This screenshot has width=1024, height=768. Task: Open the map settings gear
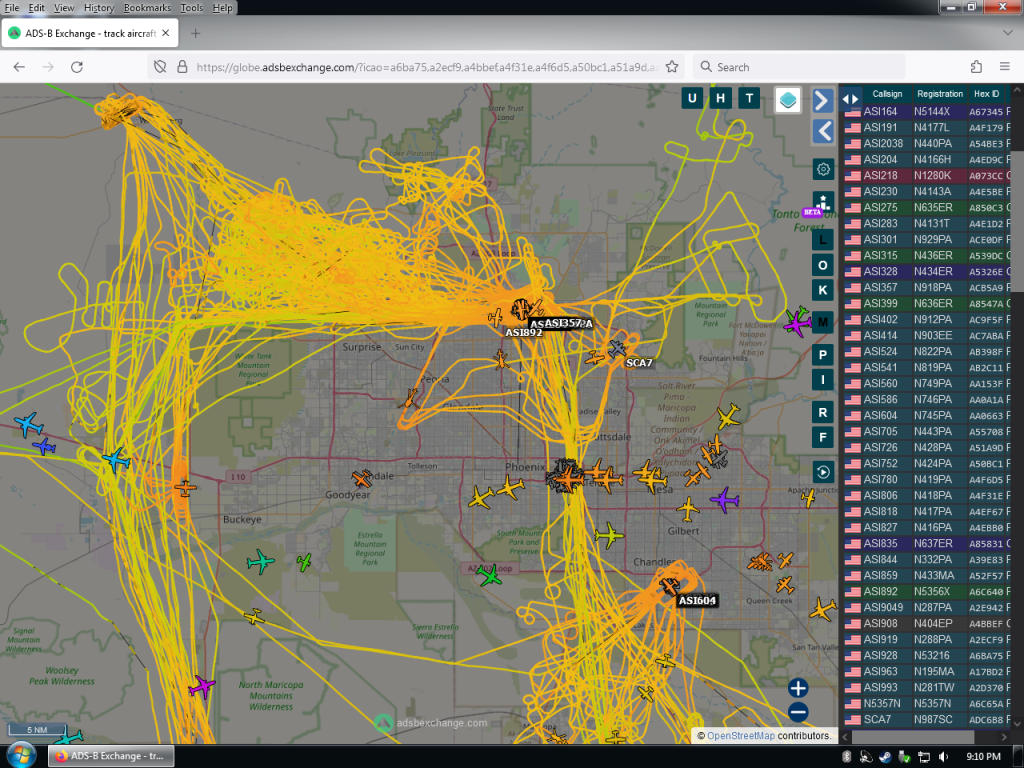tap(823, 169)
